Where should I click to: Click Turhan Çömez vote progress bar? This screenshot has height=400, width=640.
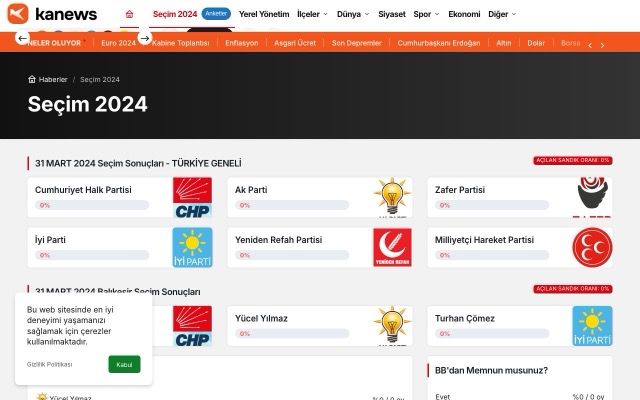click(492, 333)
